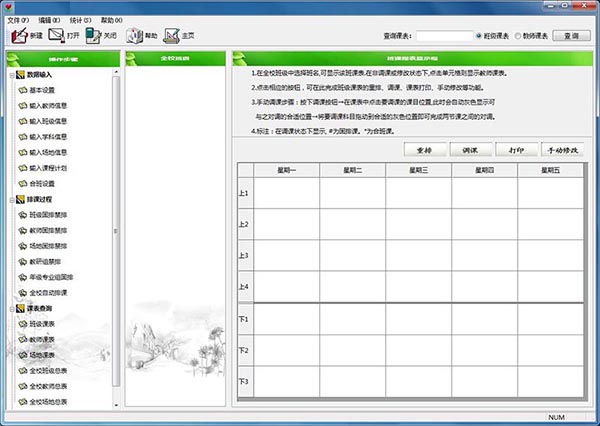Viewport: 600px width, 426px height.
Task: Choose the 教师课表 radio button near search
Action: click(518, 36)
